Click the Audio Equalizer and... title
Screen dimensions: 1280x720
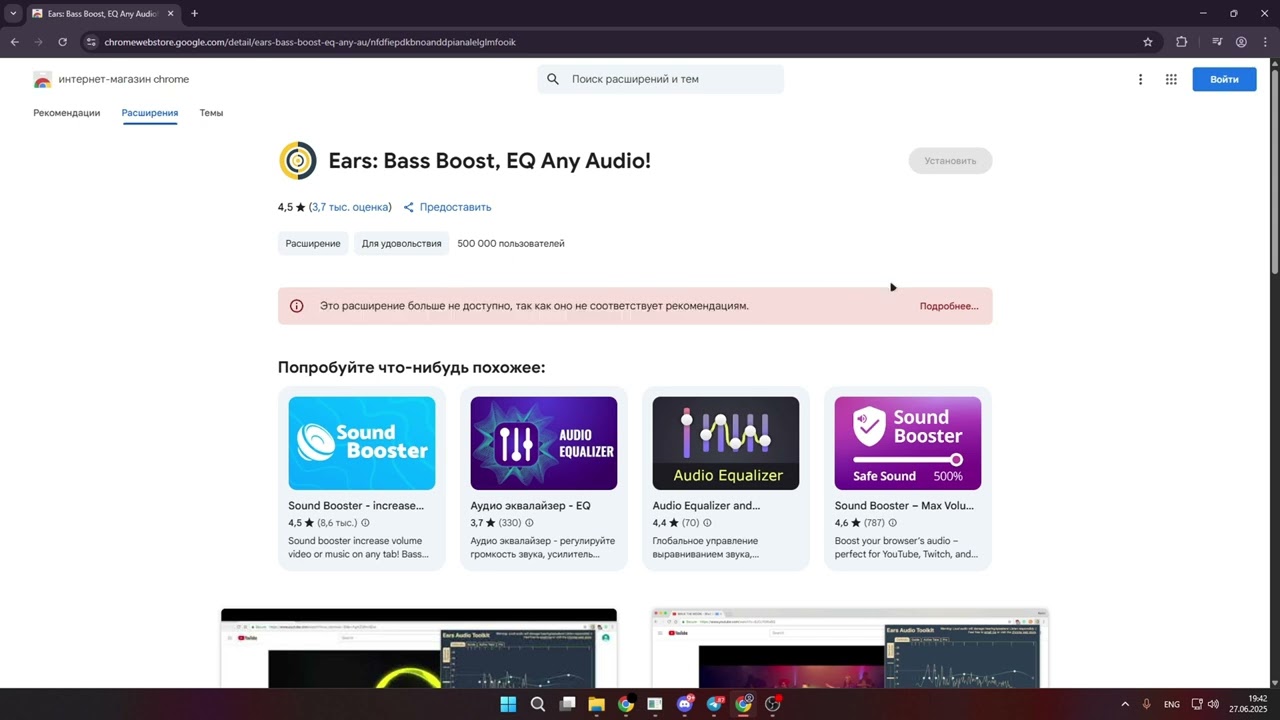tap(706, 506)
